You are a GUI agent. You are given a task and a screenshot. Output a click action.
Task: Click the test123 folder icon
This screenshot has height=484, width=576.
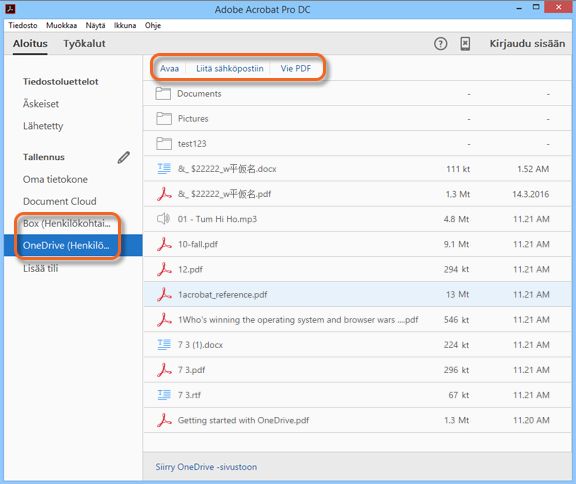163,144
